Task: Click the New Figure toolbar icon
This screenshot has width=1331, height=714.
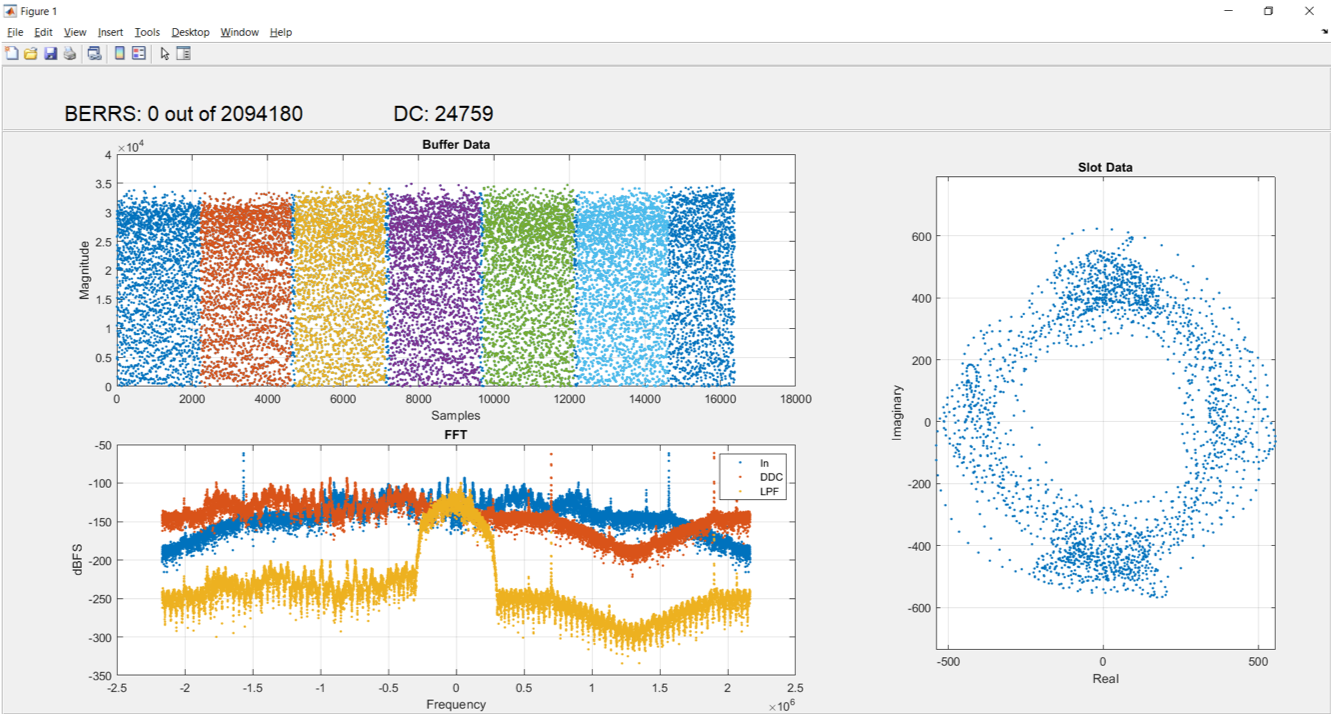Action: 12,53
